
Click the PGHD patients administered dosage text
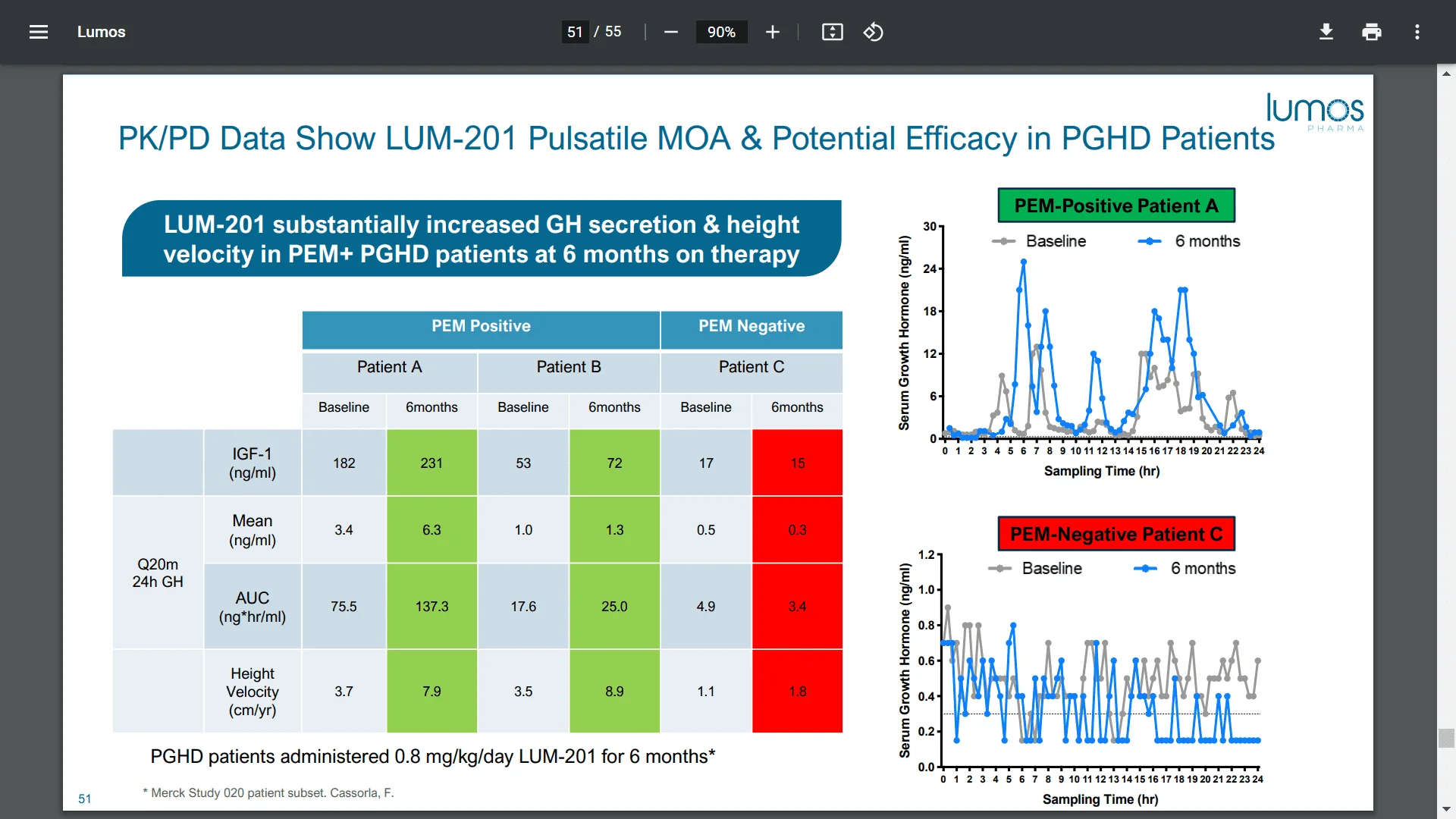[x=432, y=757]
